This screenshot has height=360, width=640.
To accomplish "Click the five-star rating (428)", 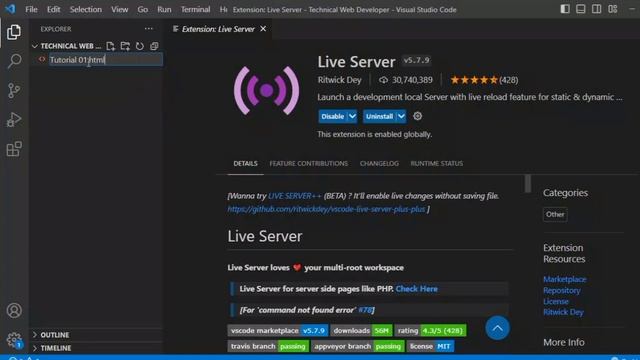I will point(484,80).
